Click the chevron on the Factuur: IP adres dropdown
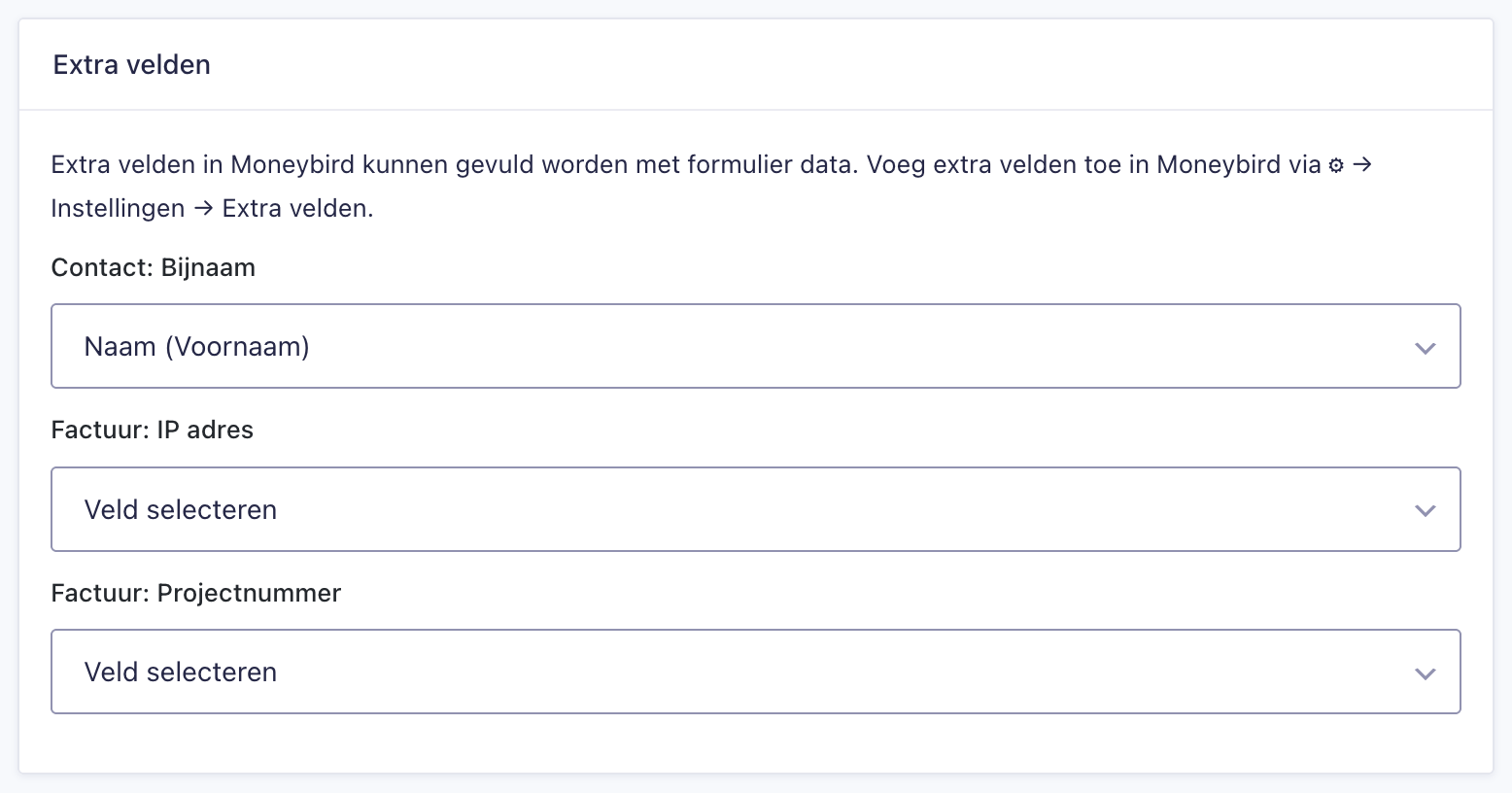Viewport: 1512px width, 793px height. pyautogui.click(x=1425, y=510)
